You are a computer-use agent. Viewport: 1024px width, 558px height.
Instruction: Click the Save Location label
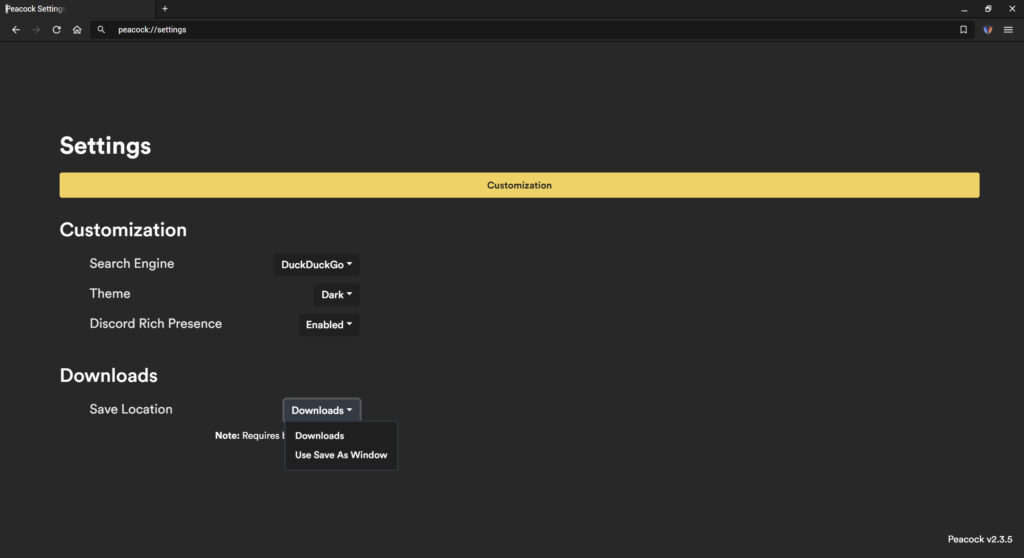[131, 409]
